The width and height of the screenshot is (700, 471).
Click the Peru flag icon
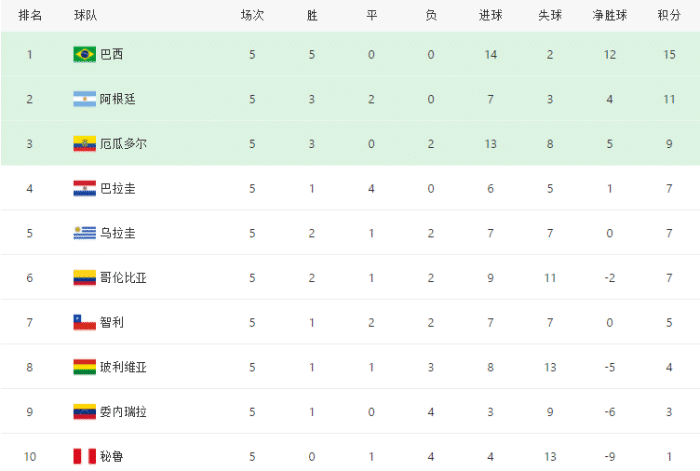(84, 456)
